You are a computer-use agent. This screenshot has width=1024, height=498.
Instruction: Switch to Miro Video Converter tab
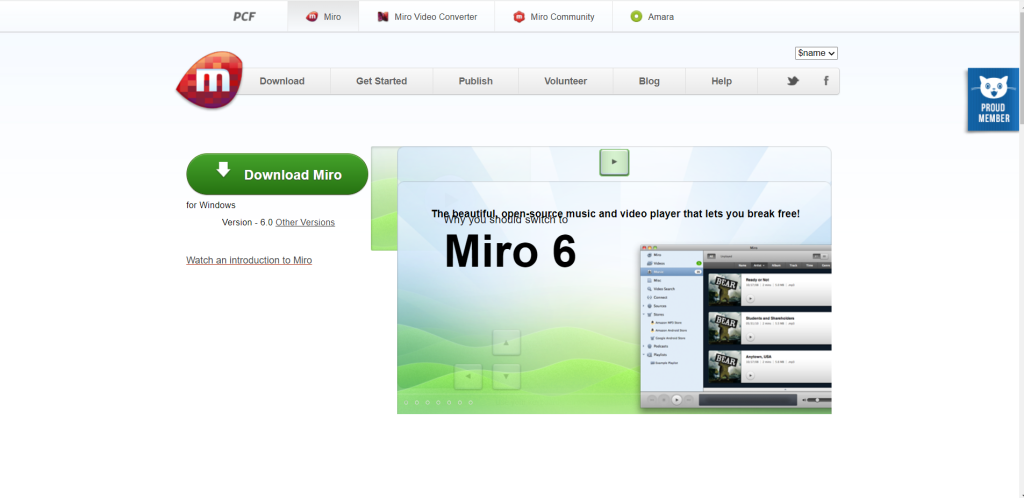[427, 16]
